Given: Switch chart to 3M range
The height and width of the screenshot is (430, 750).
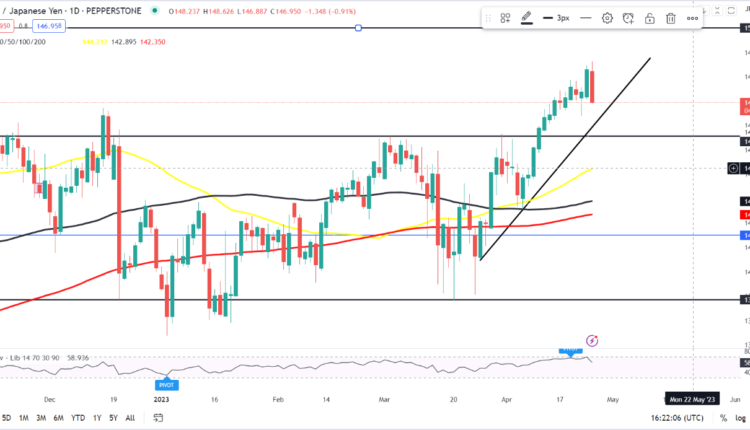Looking at the screenshot, I should point(42,417).
